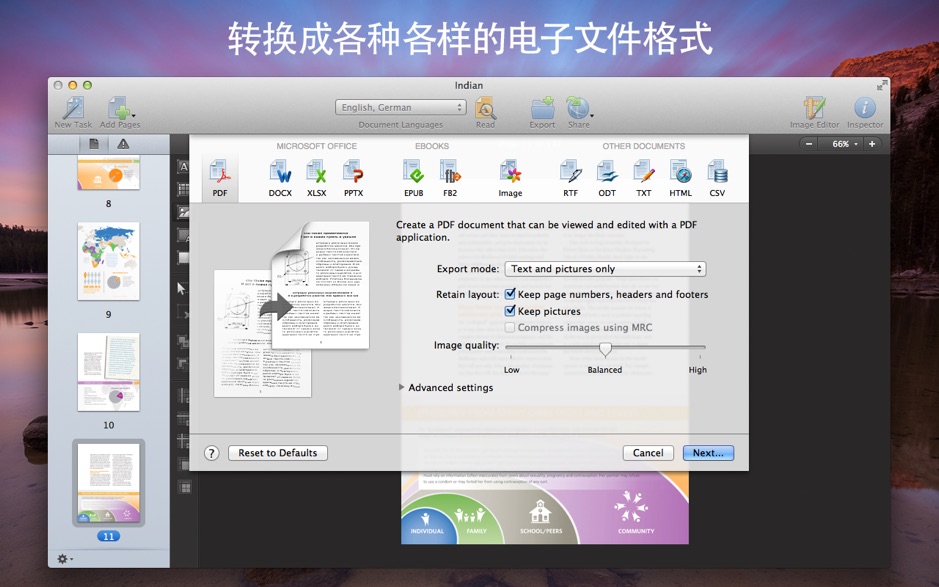Open the Export mode dropdown

point(605,268)
